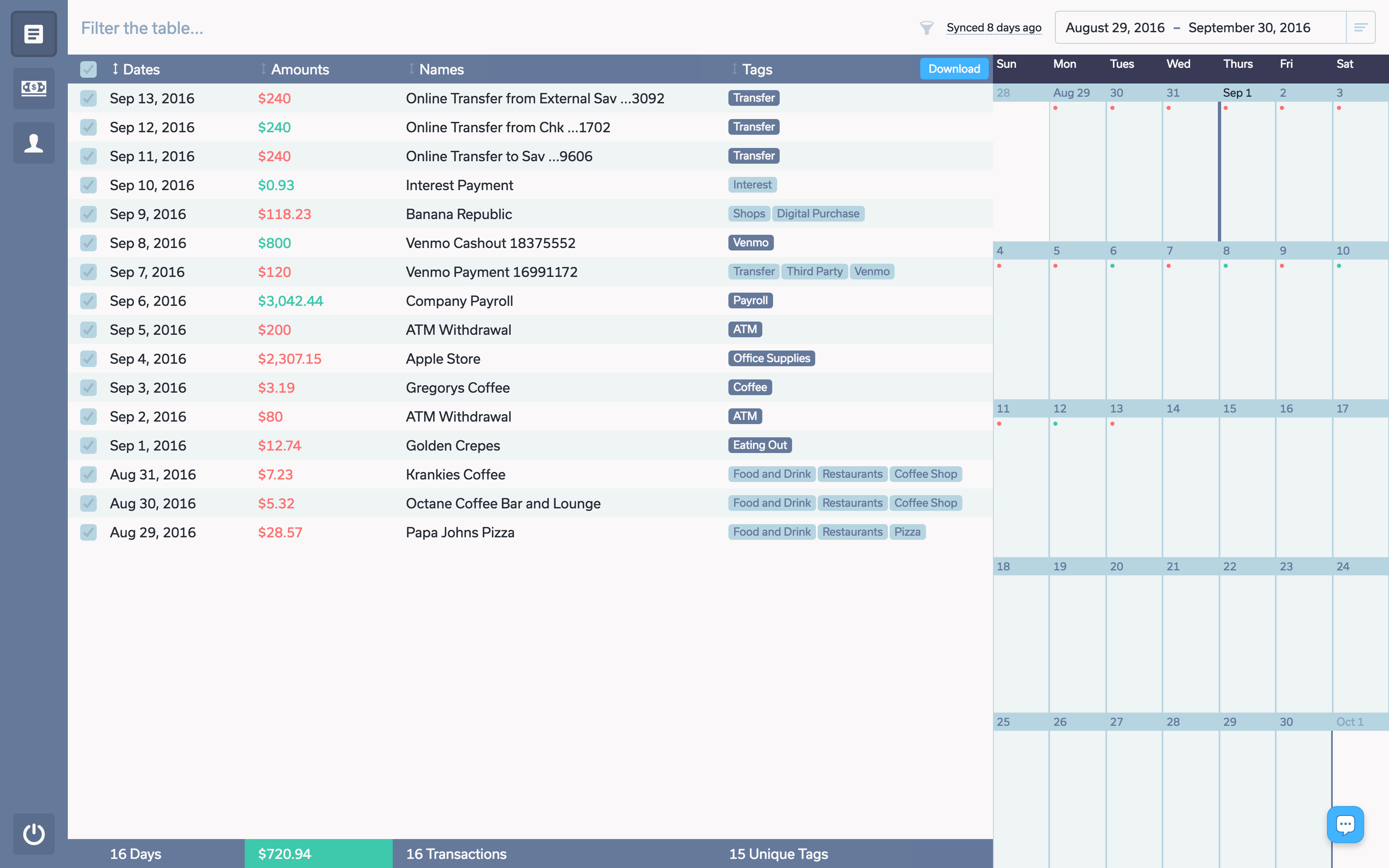
Task: Click the Dates column sort arrow icon
Action: coord(115,69)
